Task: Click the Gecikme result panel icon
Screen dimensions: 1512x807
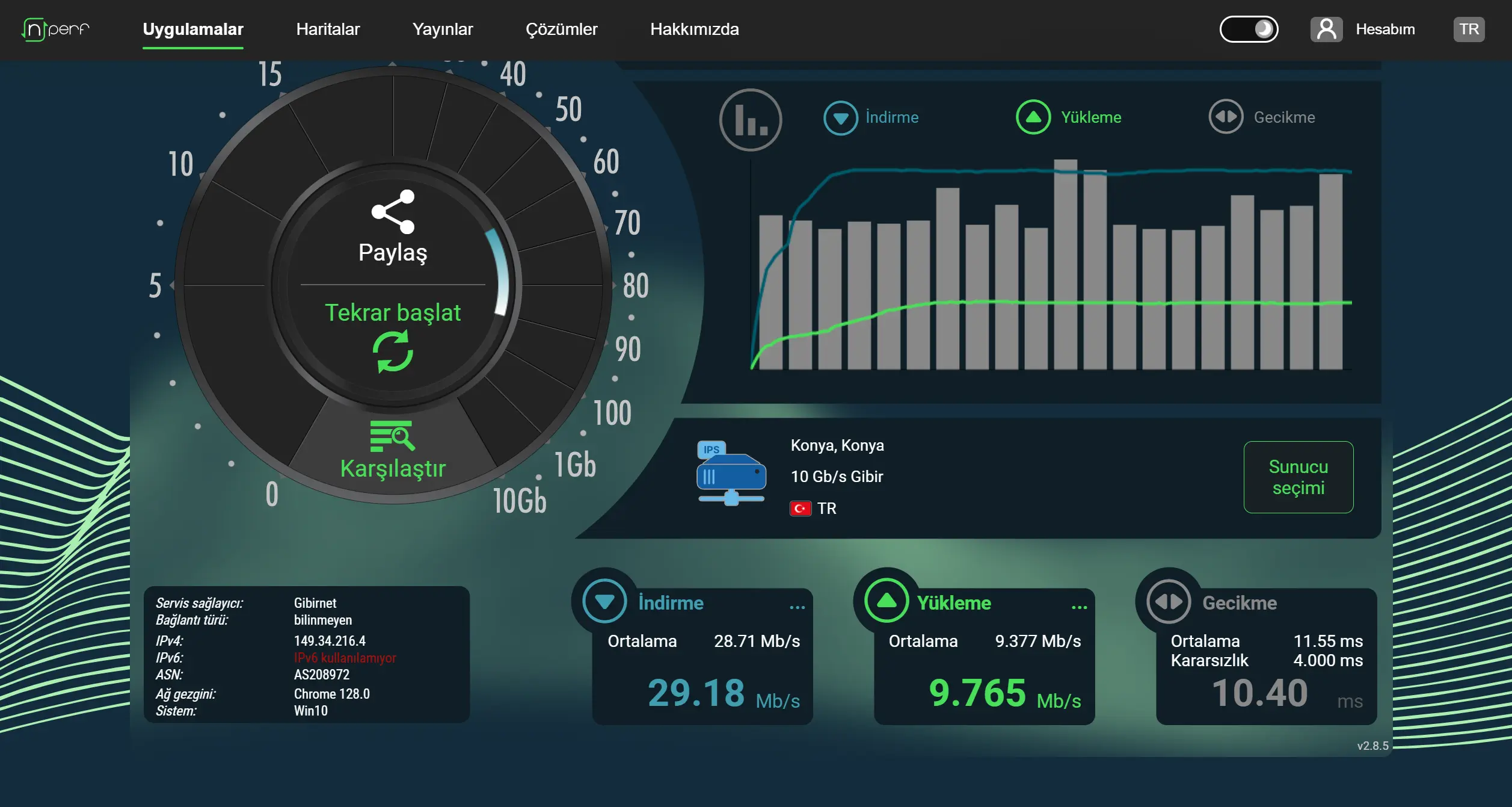Action: [x=1169, y=601]
